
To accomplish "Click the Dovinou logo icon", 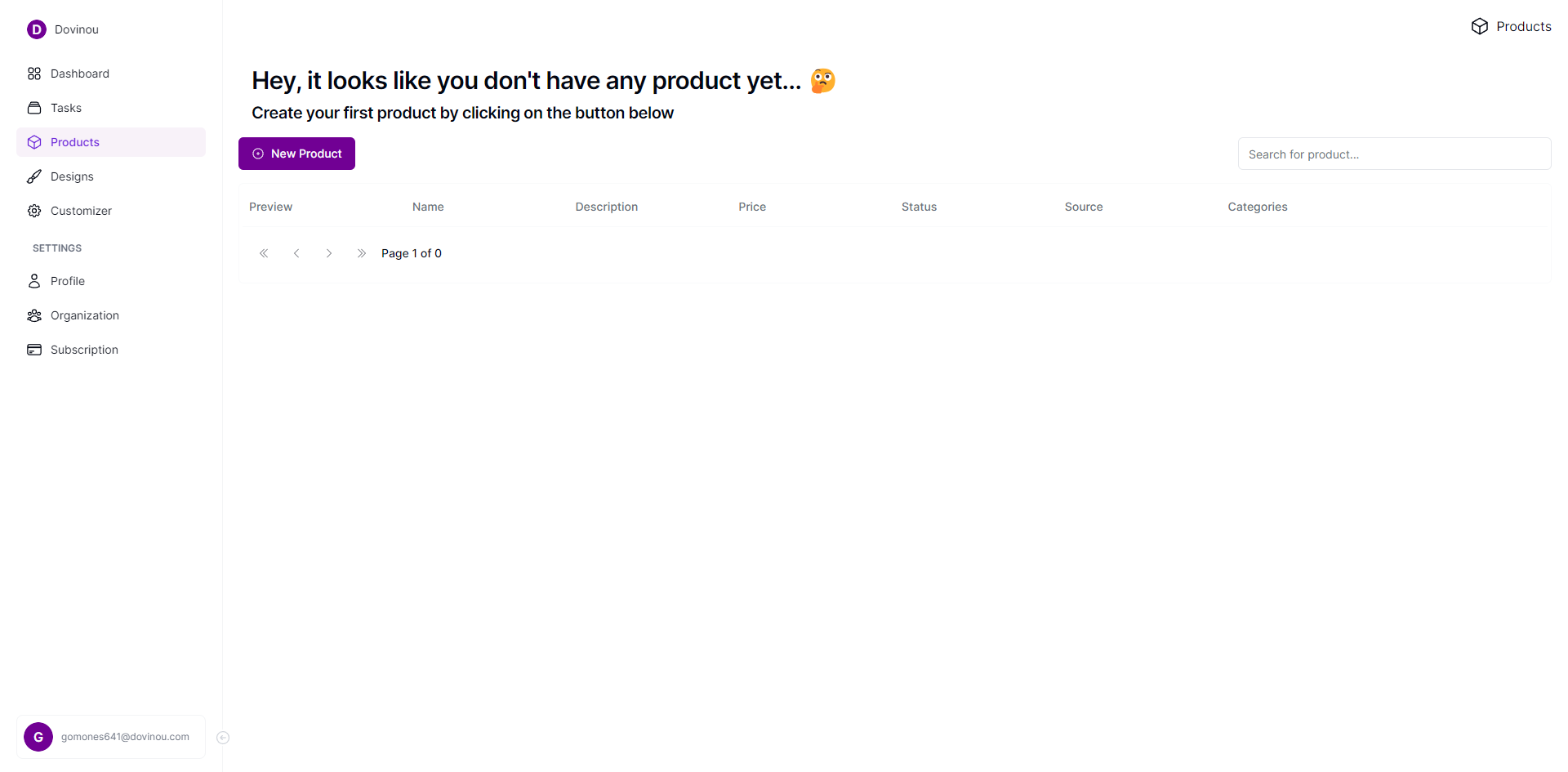I will tap(37, 29).
